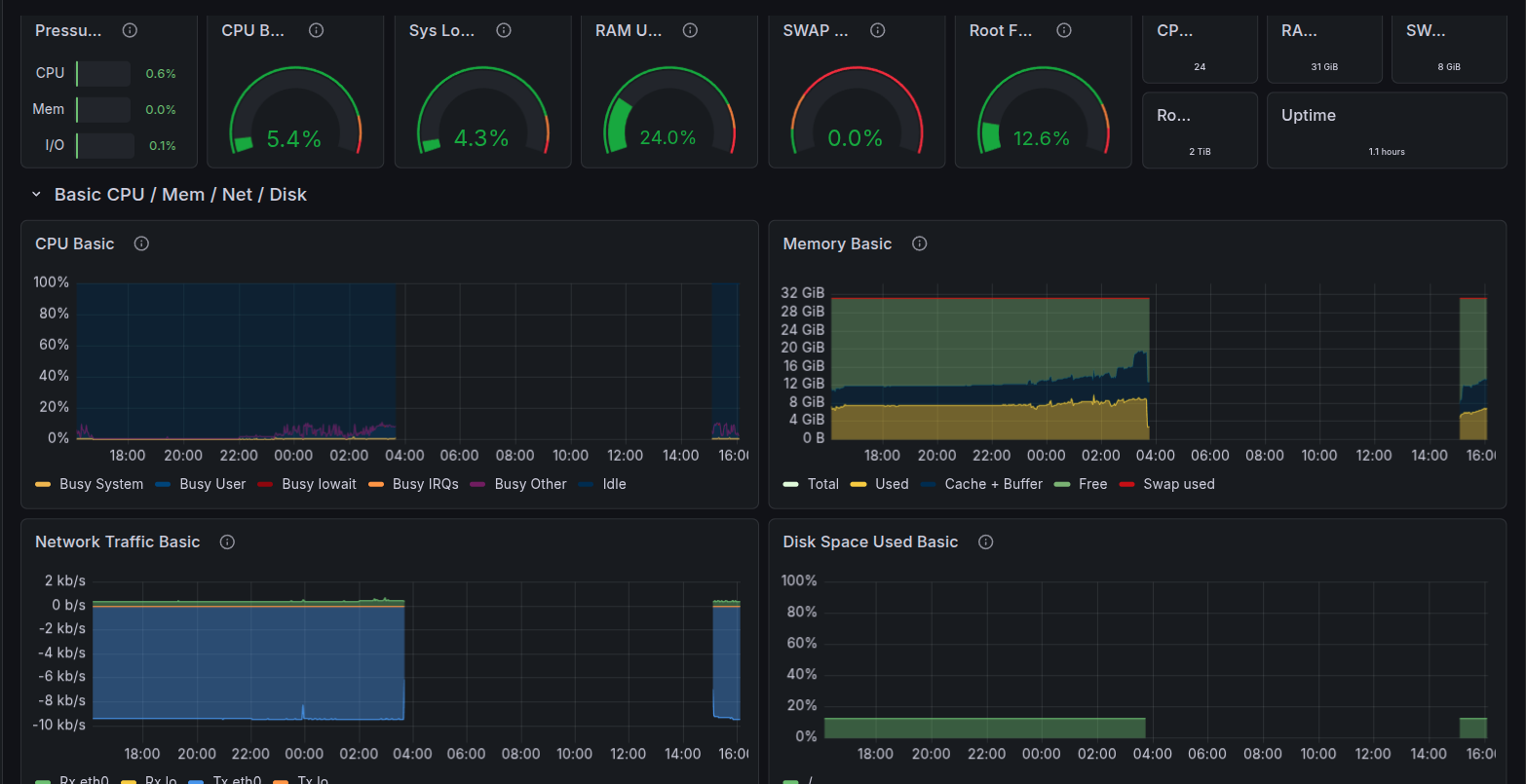Toggle the Used series in Memory legend
Viewport: 1526px width, 784px height.
892,484
